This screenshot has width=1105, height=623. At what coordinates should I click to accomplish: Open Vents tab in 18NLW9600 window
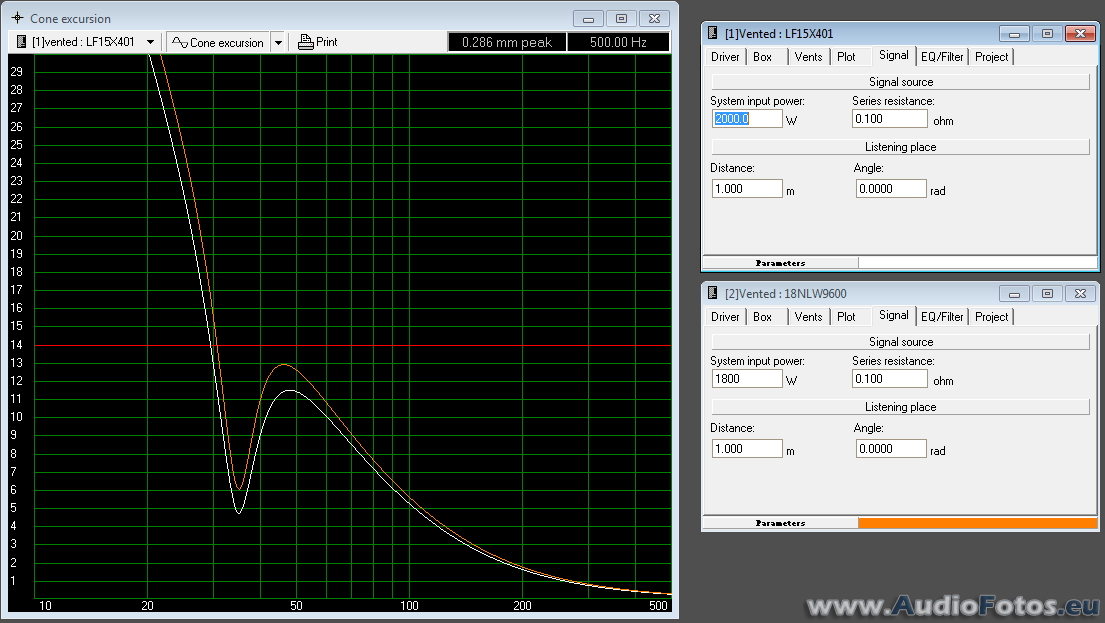tap(808, 317)
